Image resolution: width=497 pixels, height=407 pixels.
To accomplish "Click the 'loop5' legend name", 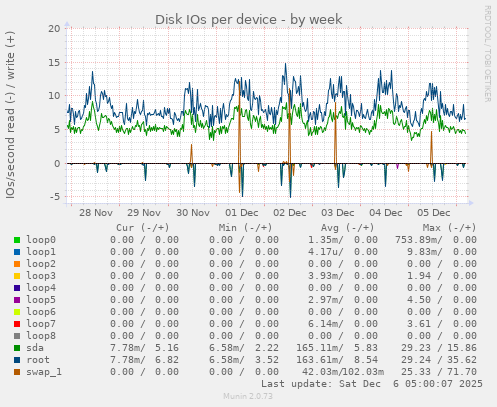I will point(41,300).
